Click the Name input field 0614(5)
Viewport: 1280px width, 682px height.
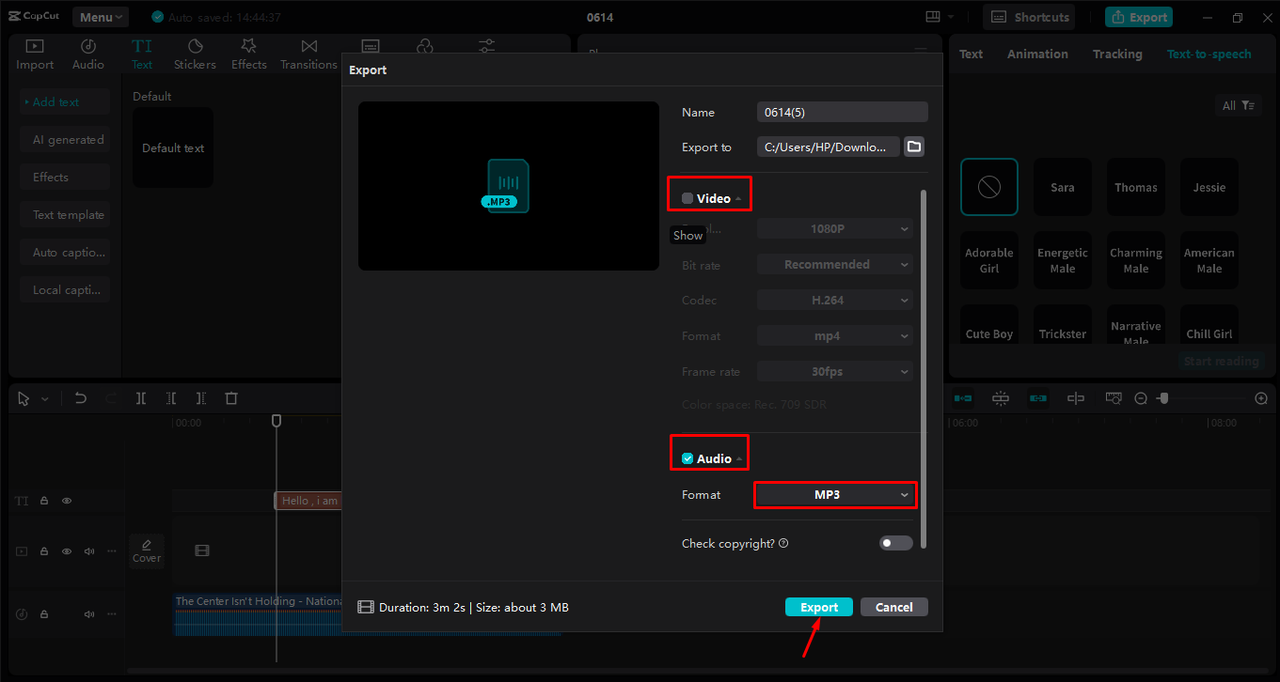[x=841, y=112]
